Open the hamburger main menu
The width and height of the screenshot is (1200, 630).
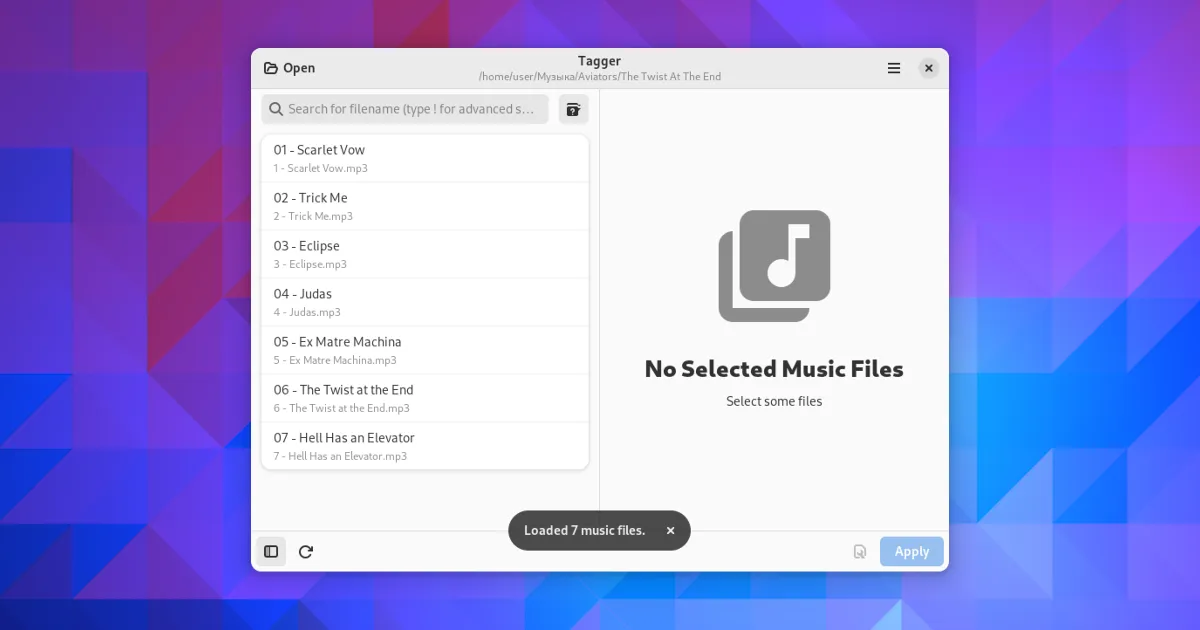tap(894, 68)
